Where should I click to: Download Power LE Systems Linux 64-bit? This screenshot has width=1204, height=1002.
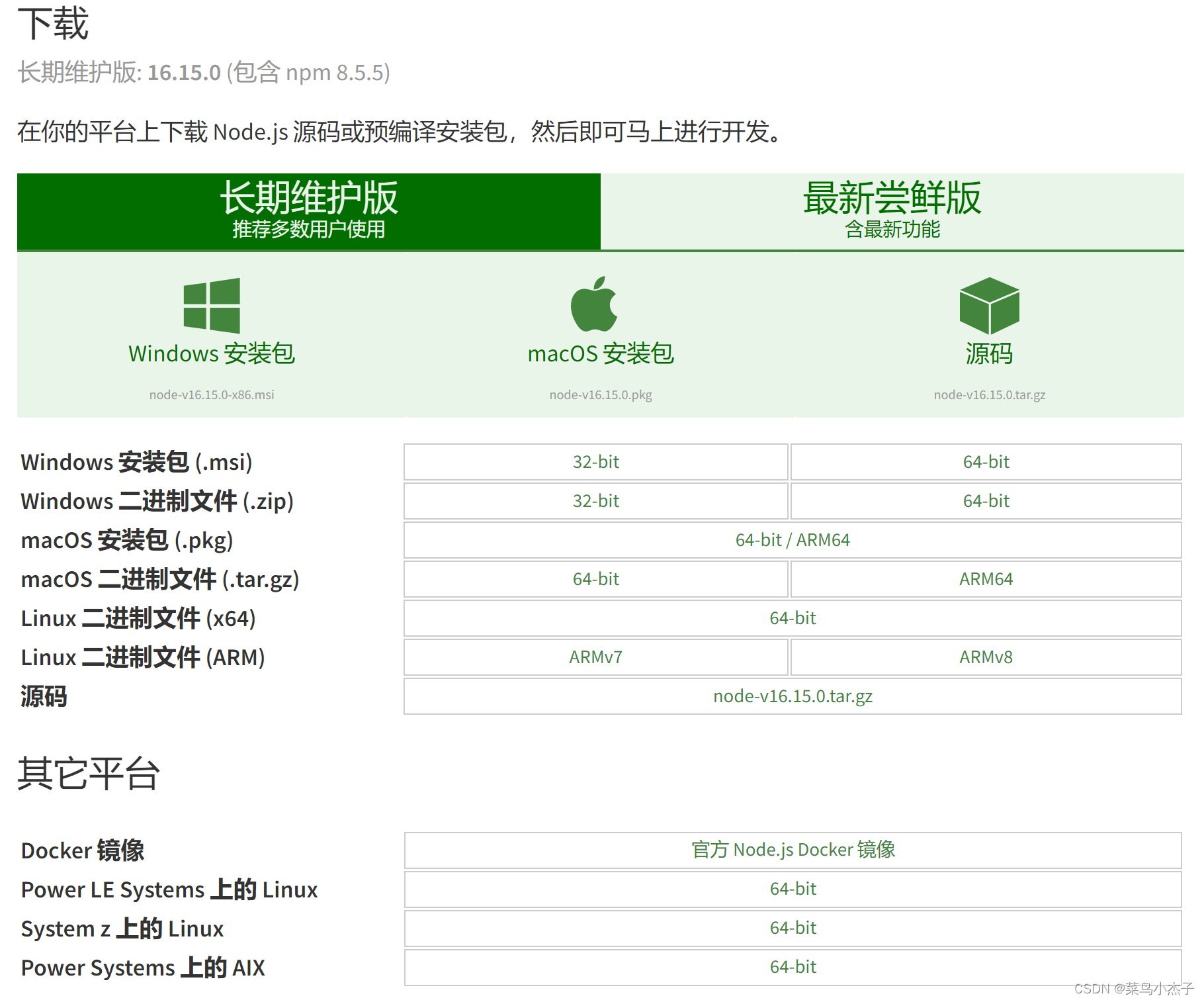tap(793, 889)
